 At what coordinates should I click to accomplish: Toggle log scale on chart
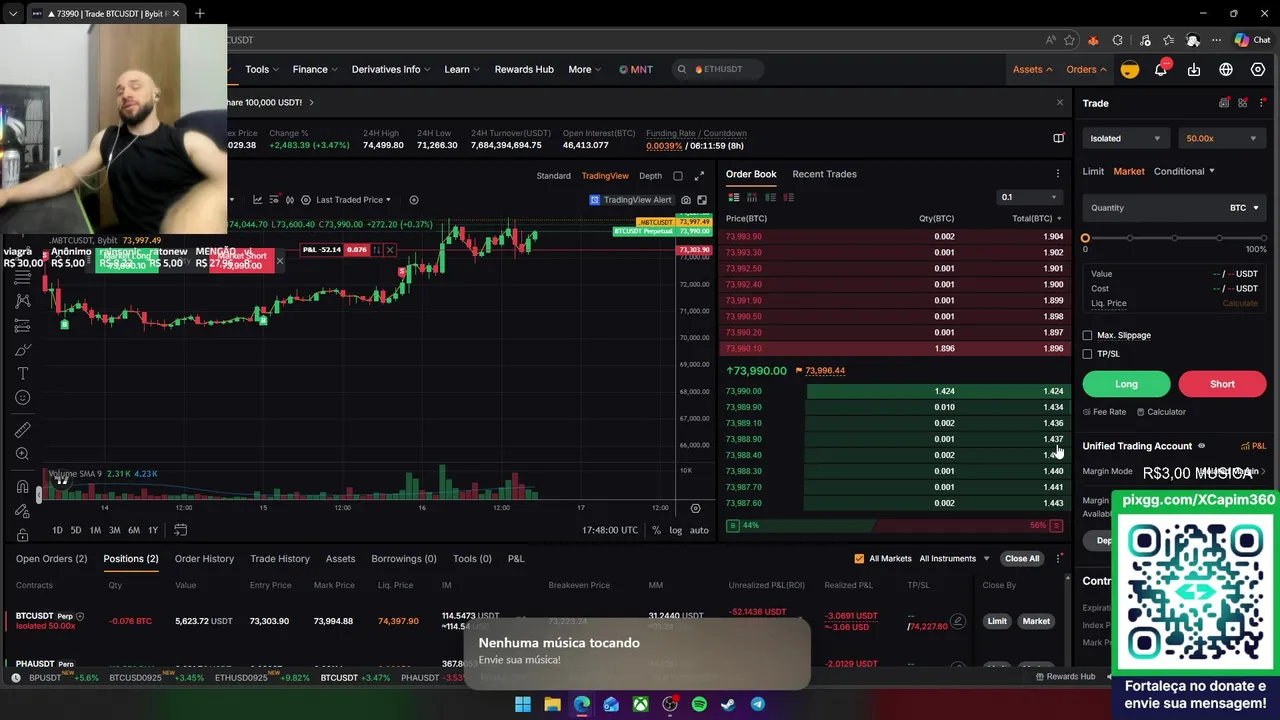pos(676,530)
